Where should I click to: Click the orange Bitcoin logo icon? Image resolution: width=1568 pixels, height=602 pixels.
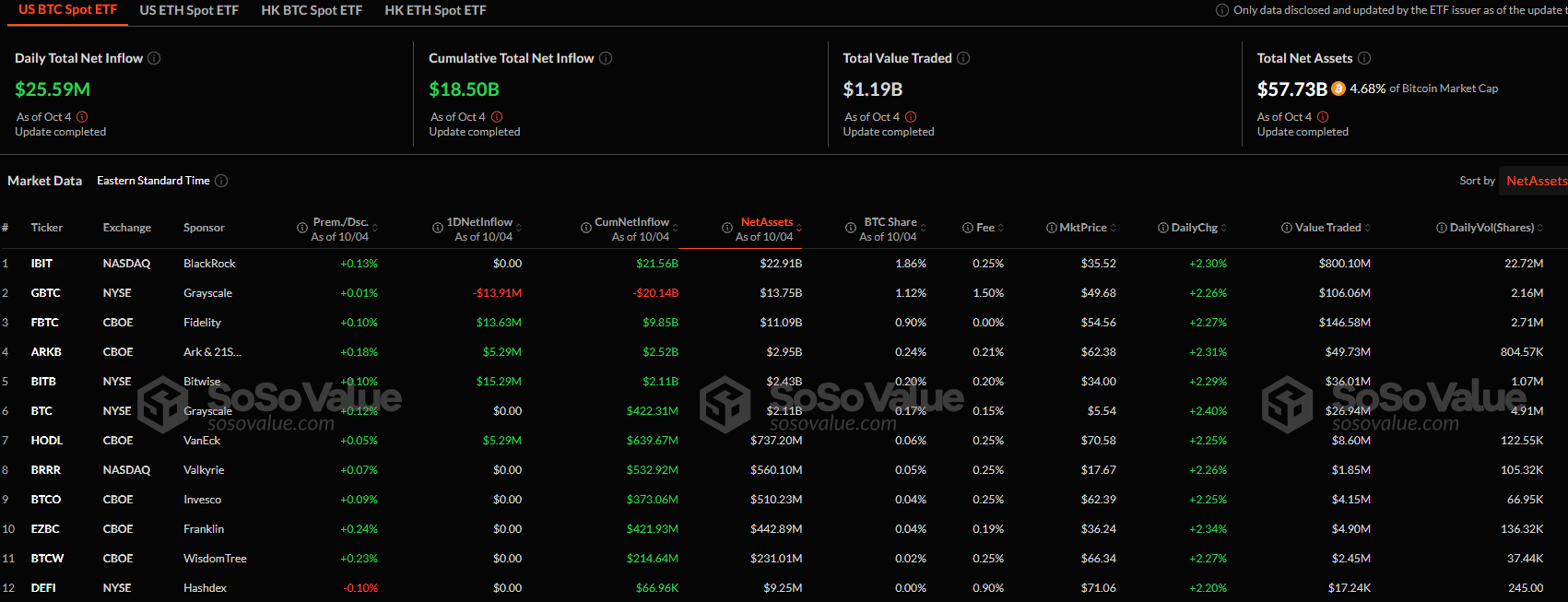(1338, 89)
